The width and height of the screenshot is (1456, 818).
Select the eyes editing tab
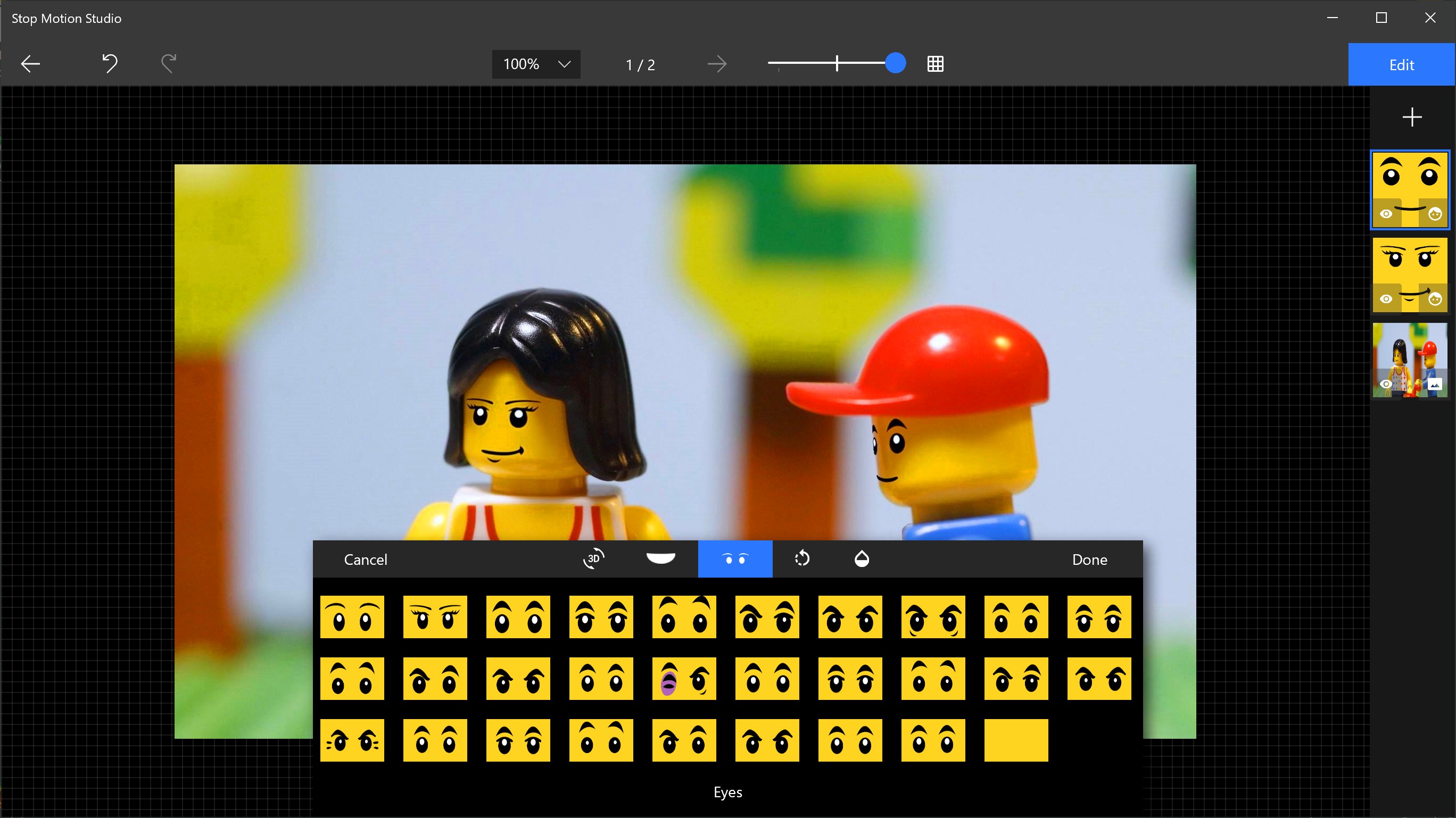pos(735,560)
